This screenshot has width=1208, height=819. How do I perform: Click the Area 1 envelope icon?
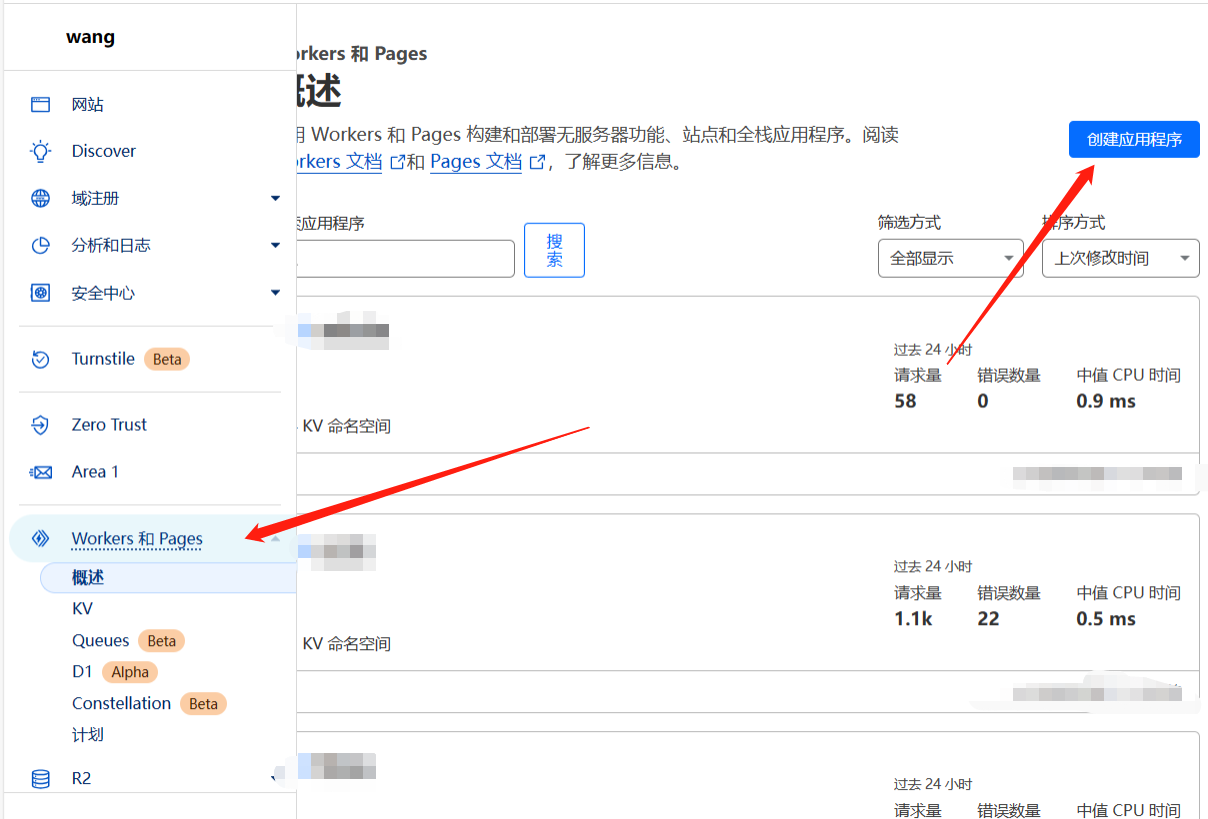(40, 472)
